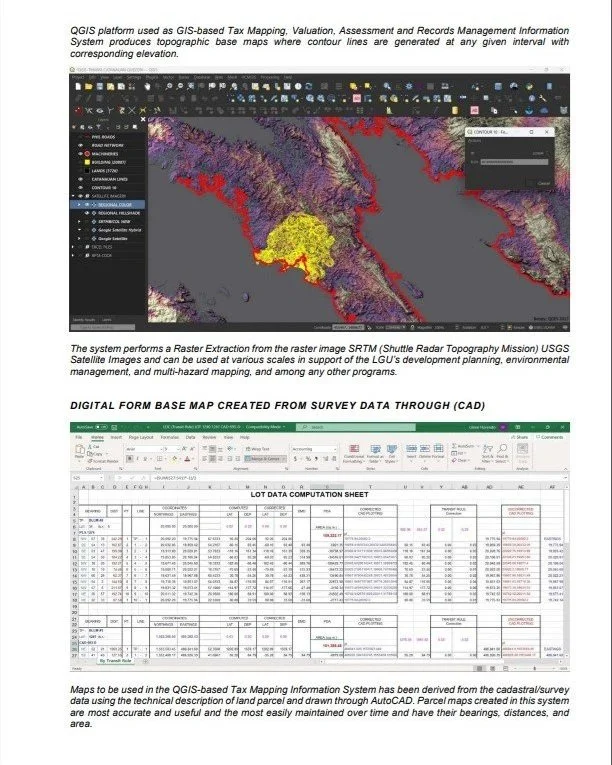
Task: Expand Google Satellite Hybrid layer node
Action: click(x=79, y=230)
